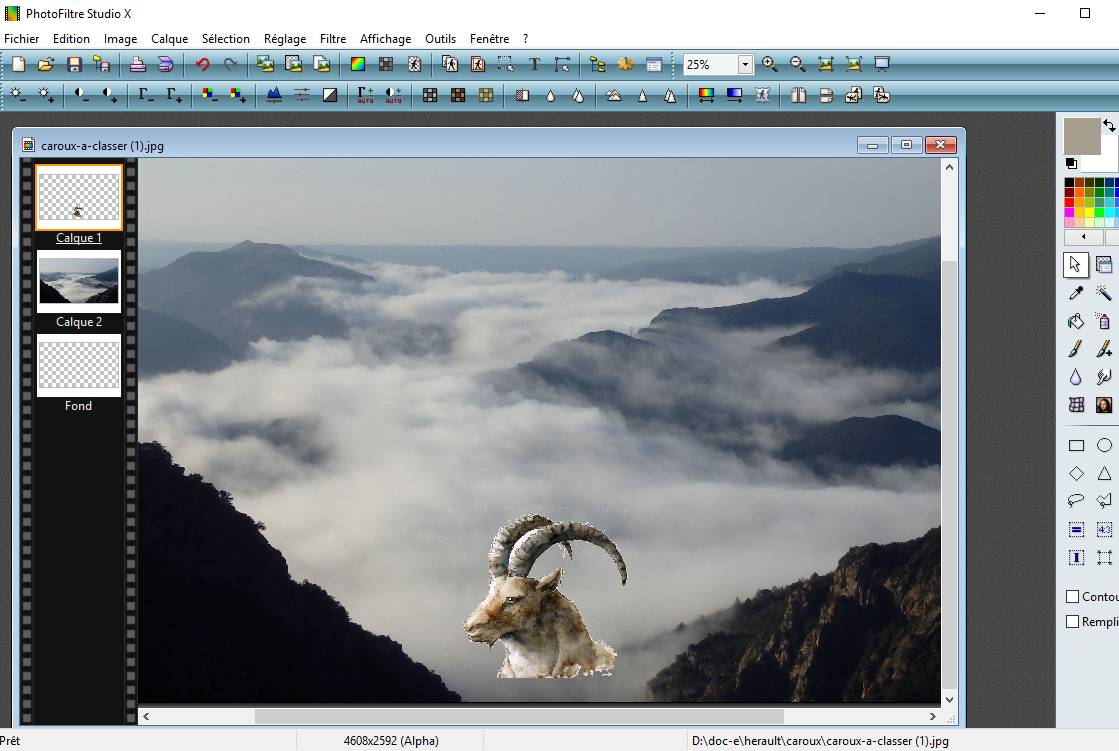Select the Fond layer thumbnail

click(78, 365)
